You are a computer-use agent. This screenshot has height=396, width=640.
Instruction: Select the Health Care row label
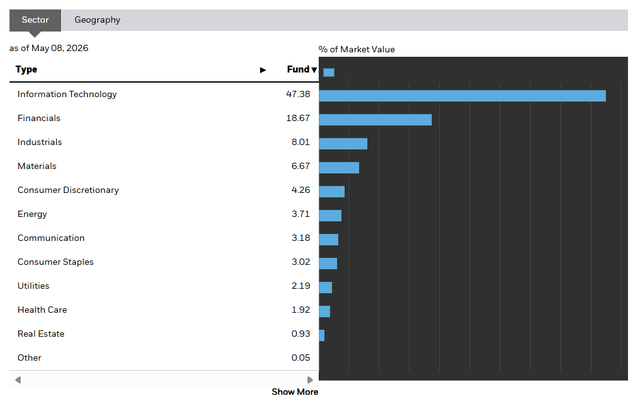click(42, 310)
